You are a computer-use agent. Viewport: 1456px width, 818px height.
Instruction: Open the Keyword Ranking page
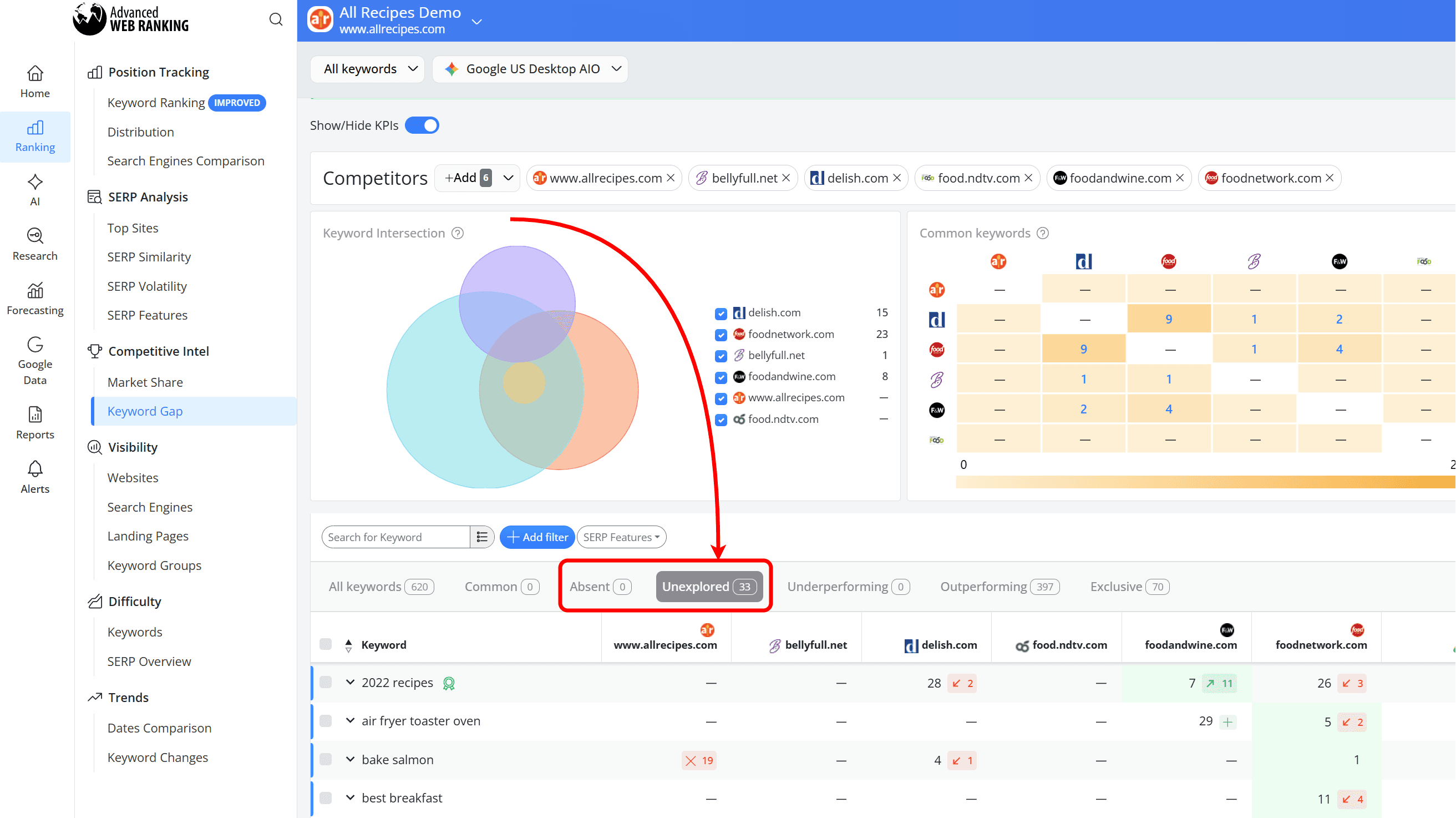coord(156,103)
